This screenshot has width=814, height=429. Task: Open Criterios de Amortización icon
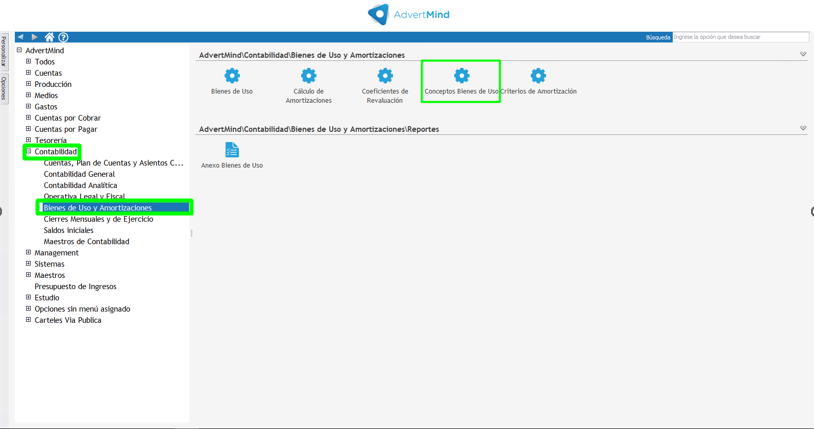pyautogui.click(x=538, y=76)
